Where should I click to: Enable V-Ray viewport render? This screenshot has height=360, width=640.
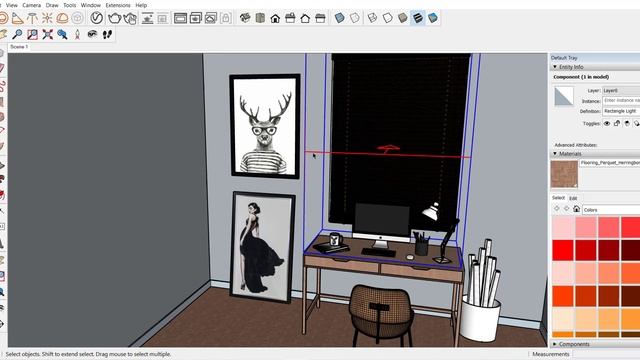click(x=147, y=18)
